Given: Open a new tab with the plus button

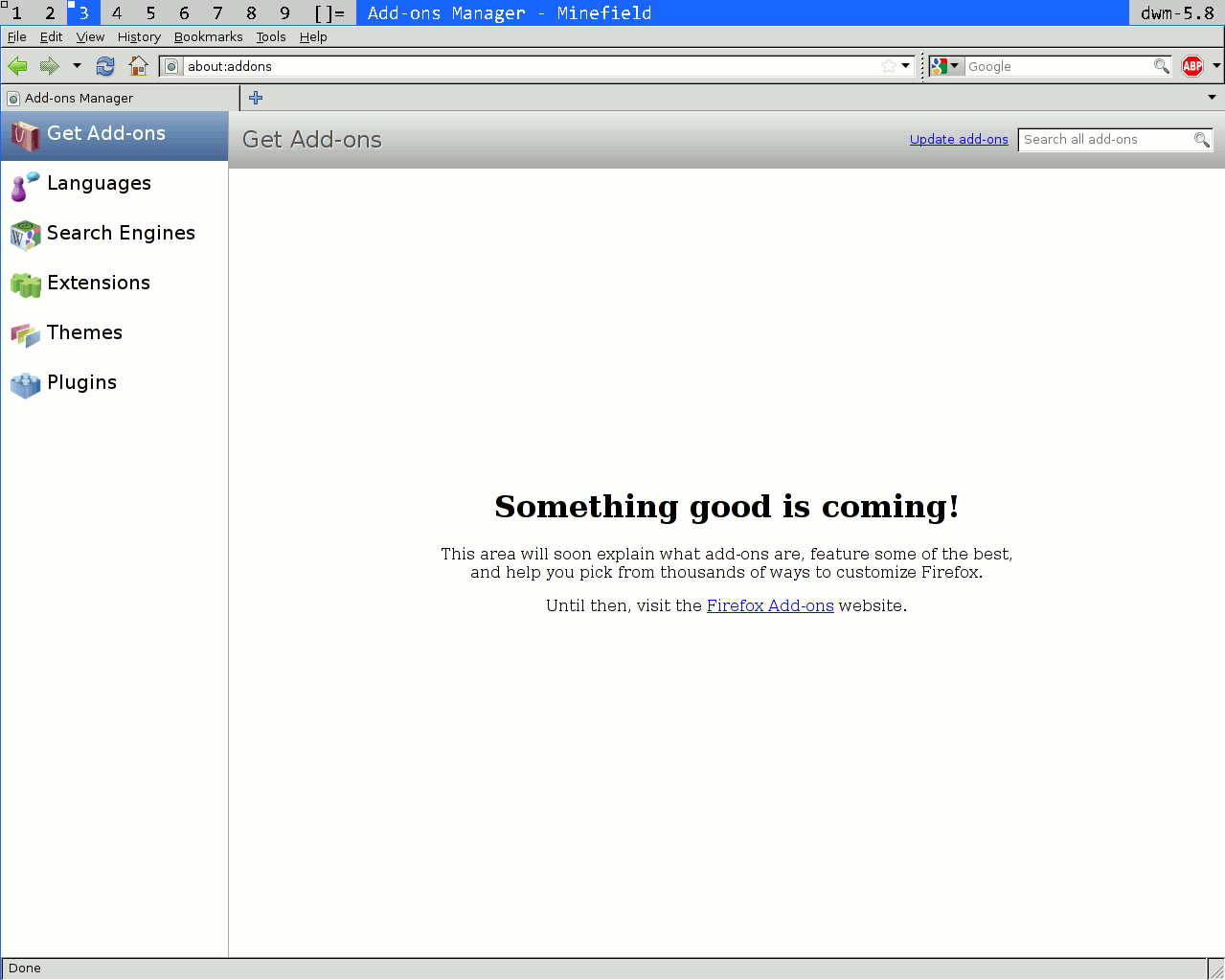Looking at the screenshot, I should [256, 98].
